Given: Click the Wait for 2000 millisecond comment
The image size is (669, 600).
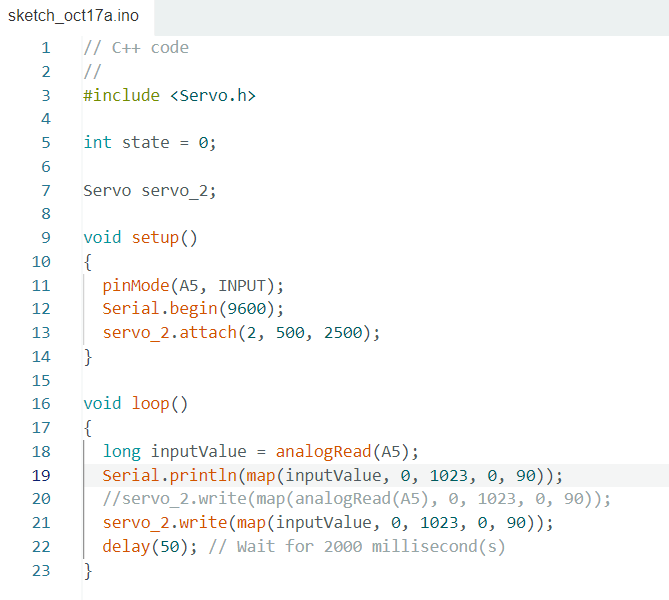Looking at the screenshot, I should (357, 547).
